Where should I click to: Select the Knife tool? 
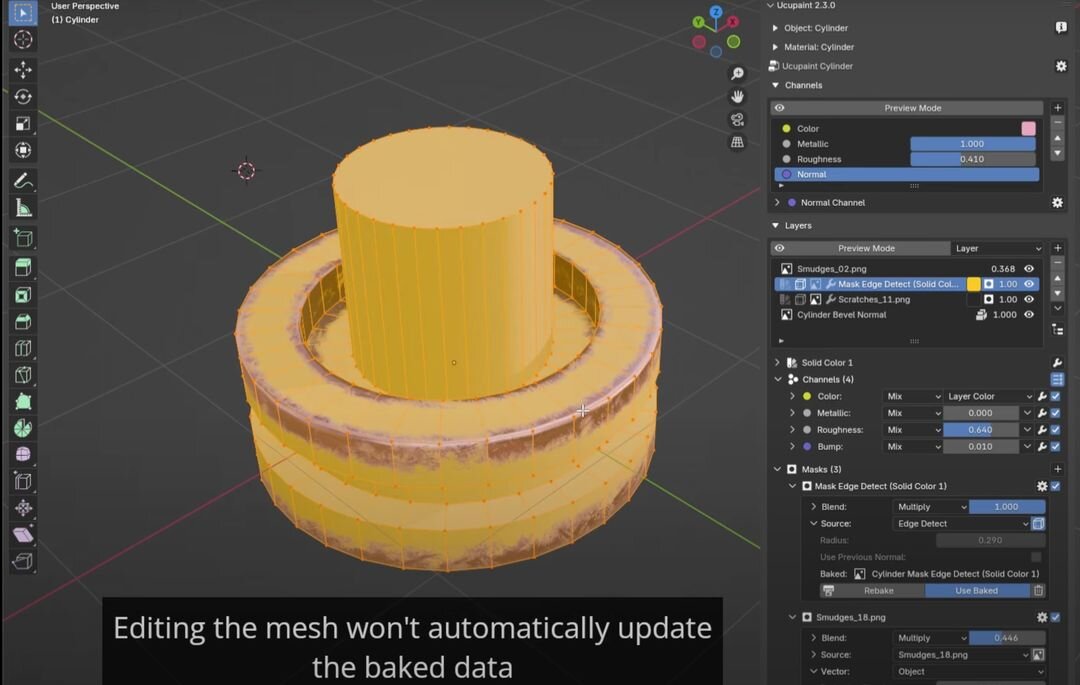point(23,375)
